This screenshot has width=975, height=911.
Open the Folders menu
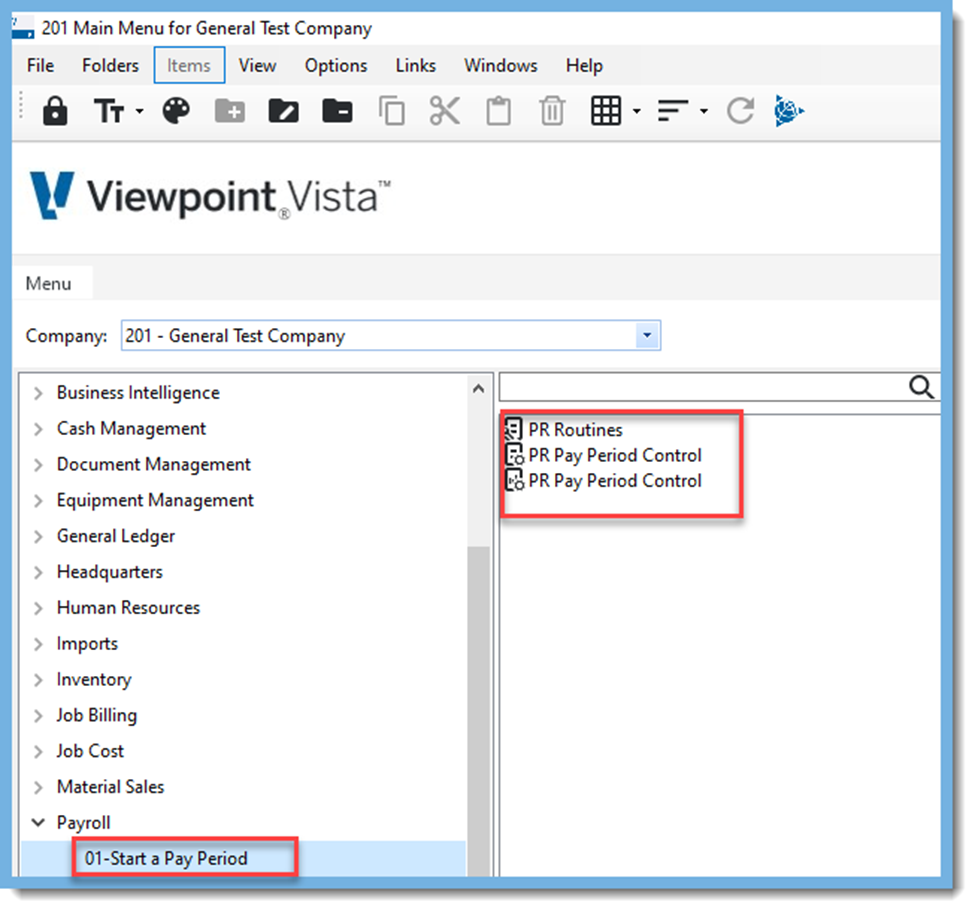tap(110, 65)
